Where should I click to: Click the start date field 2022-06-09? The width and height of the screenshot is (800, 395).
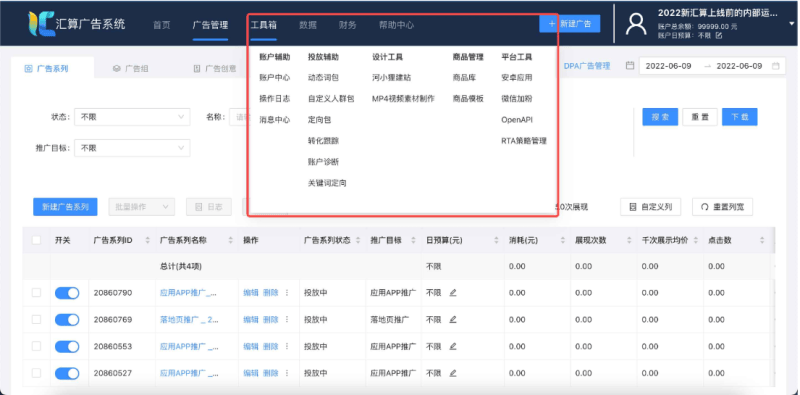tap(668, 66)
